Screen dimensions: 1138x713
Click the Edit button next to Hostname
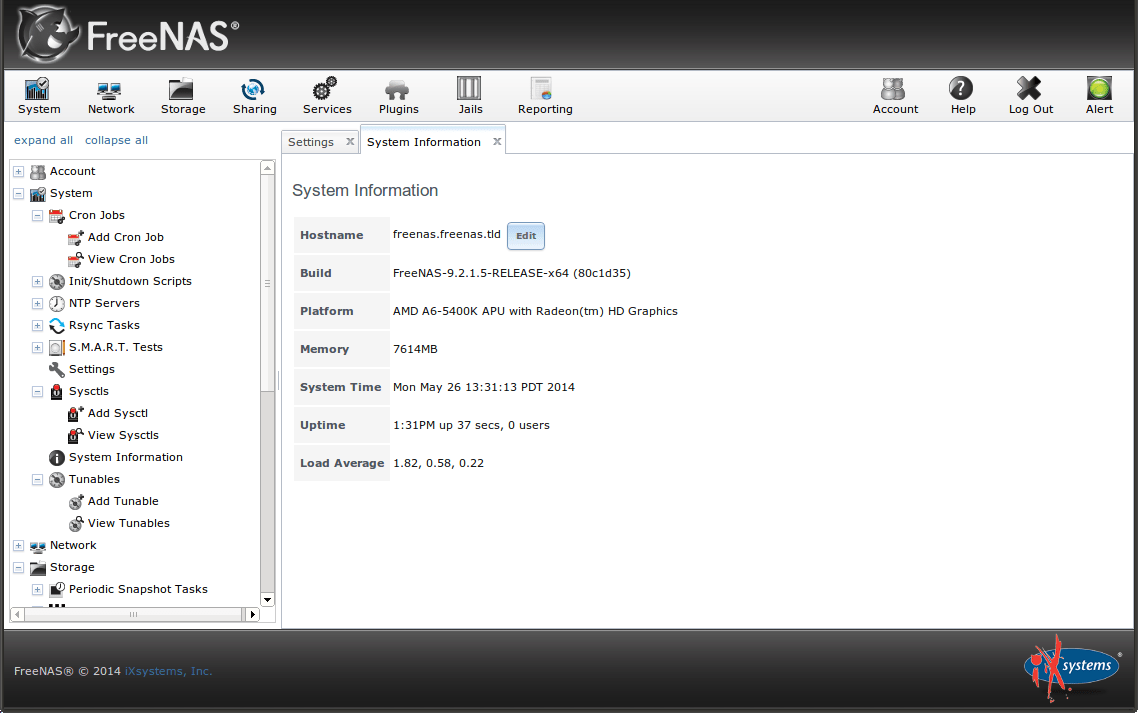(x=525, y=236)
